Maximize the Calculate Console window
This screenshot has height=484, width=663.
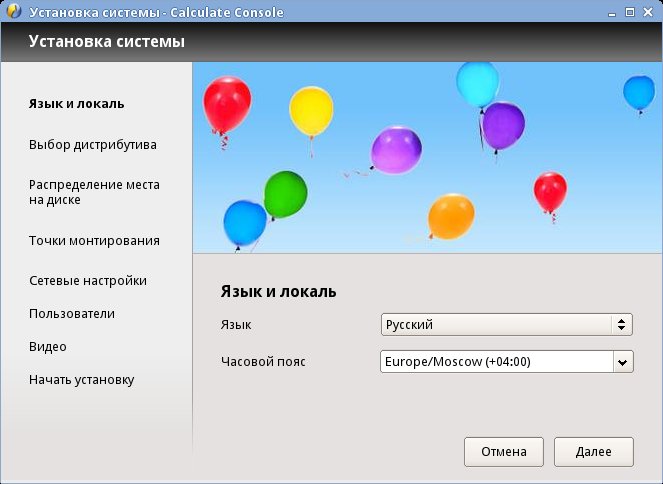(x=630, y=12)
